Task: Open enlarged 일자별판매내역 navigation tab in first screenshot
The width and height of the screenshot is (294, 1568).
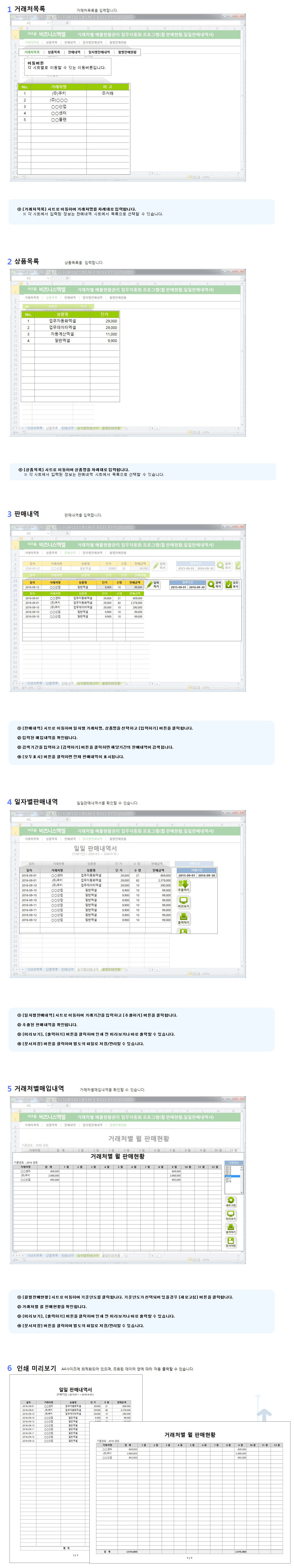Action: pyautogui.click(x=99, y=52)
